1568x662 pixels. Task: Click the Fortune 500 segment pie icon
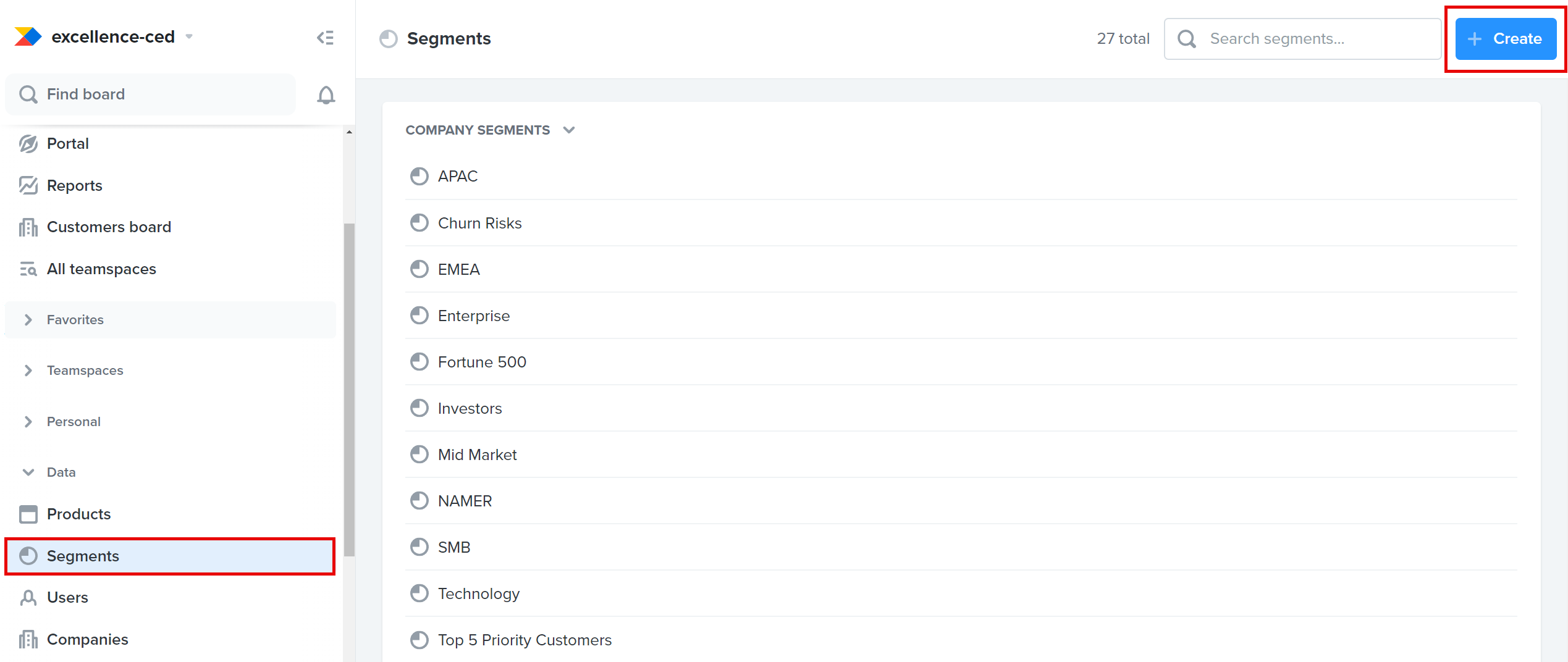[419, 361]
